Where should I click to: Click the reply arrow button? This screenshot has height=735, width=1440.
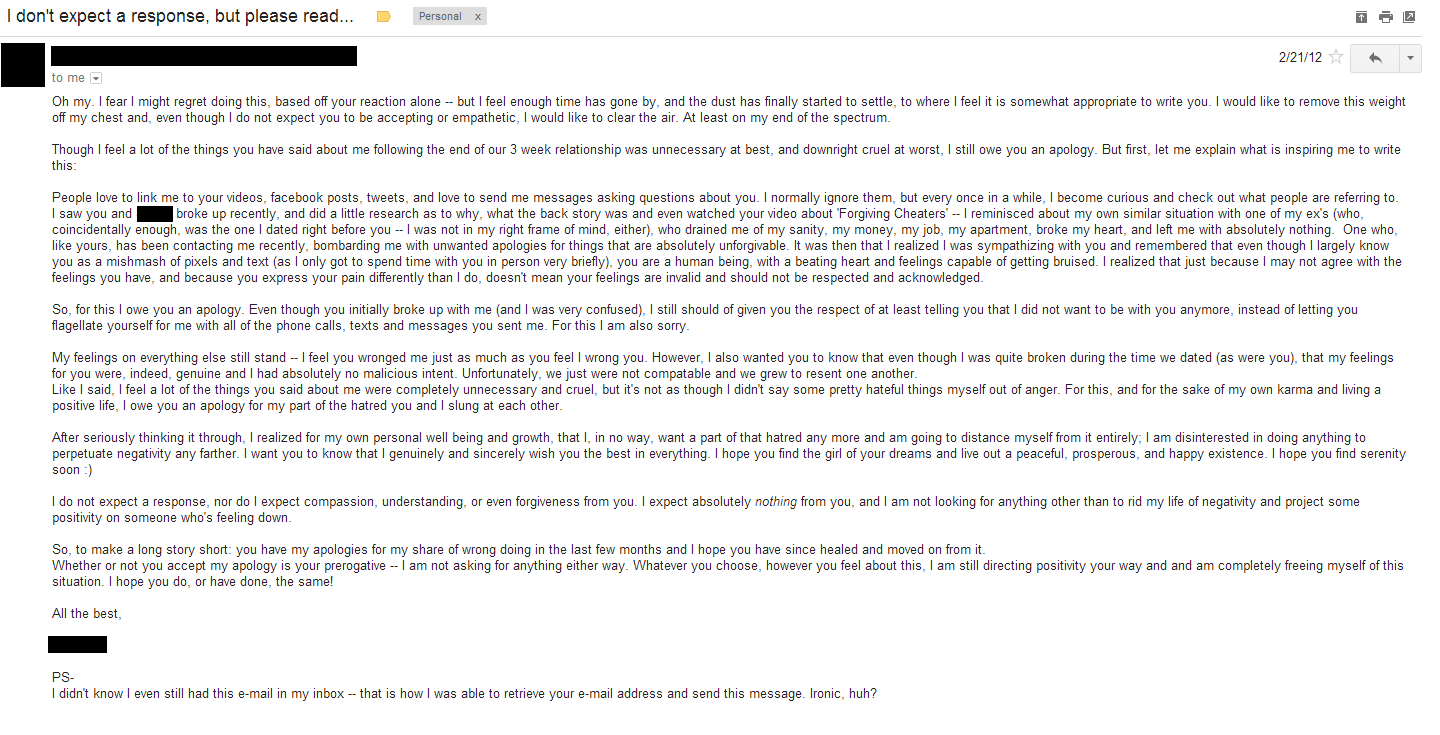pyautogui.click(x=1375, y=58)
